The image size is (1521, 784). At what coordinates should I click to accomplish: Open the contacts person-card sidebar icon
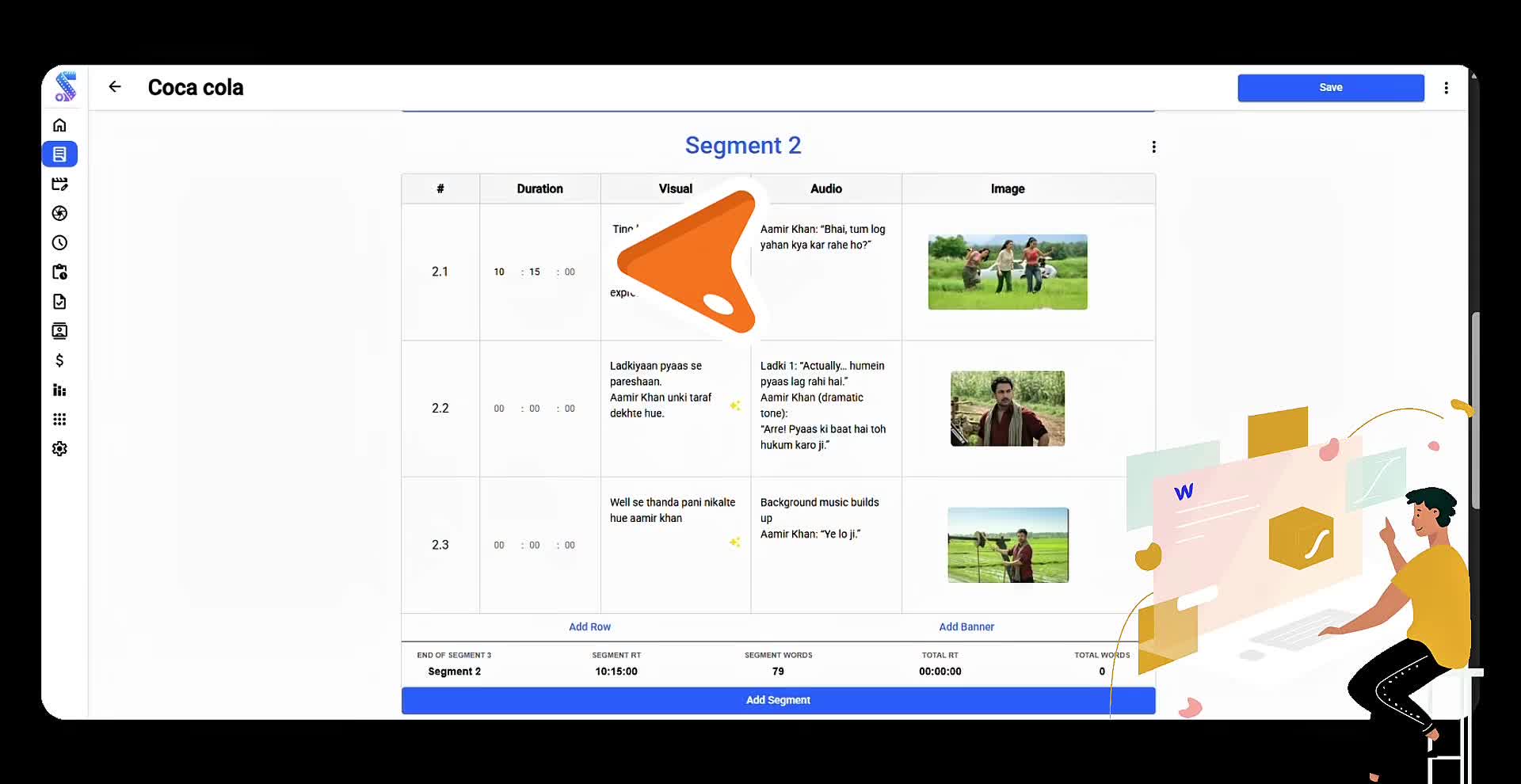[x=59, y=331]
